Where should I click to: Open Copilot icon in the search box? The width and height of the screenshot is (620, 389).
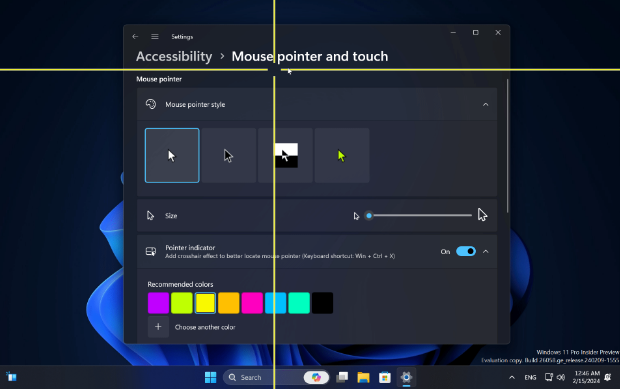(316, 377)
